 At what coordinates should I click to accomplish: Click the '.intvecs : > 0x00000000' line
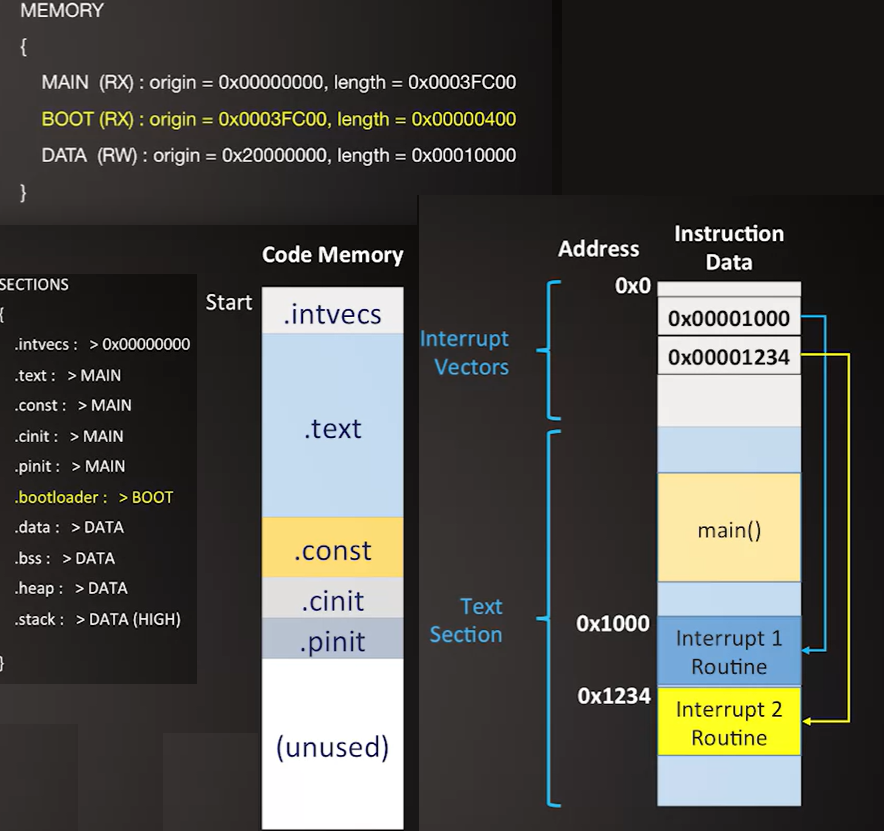tap(102, 344)
